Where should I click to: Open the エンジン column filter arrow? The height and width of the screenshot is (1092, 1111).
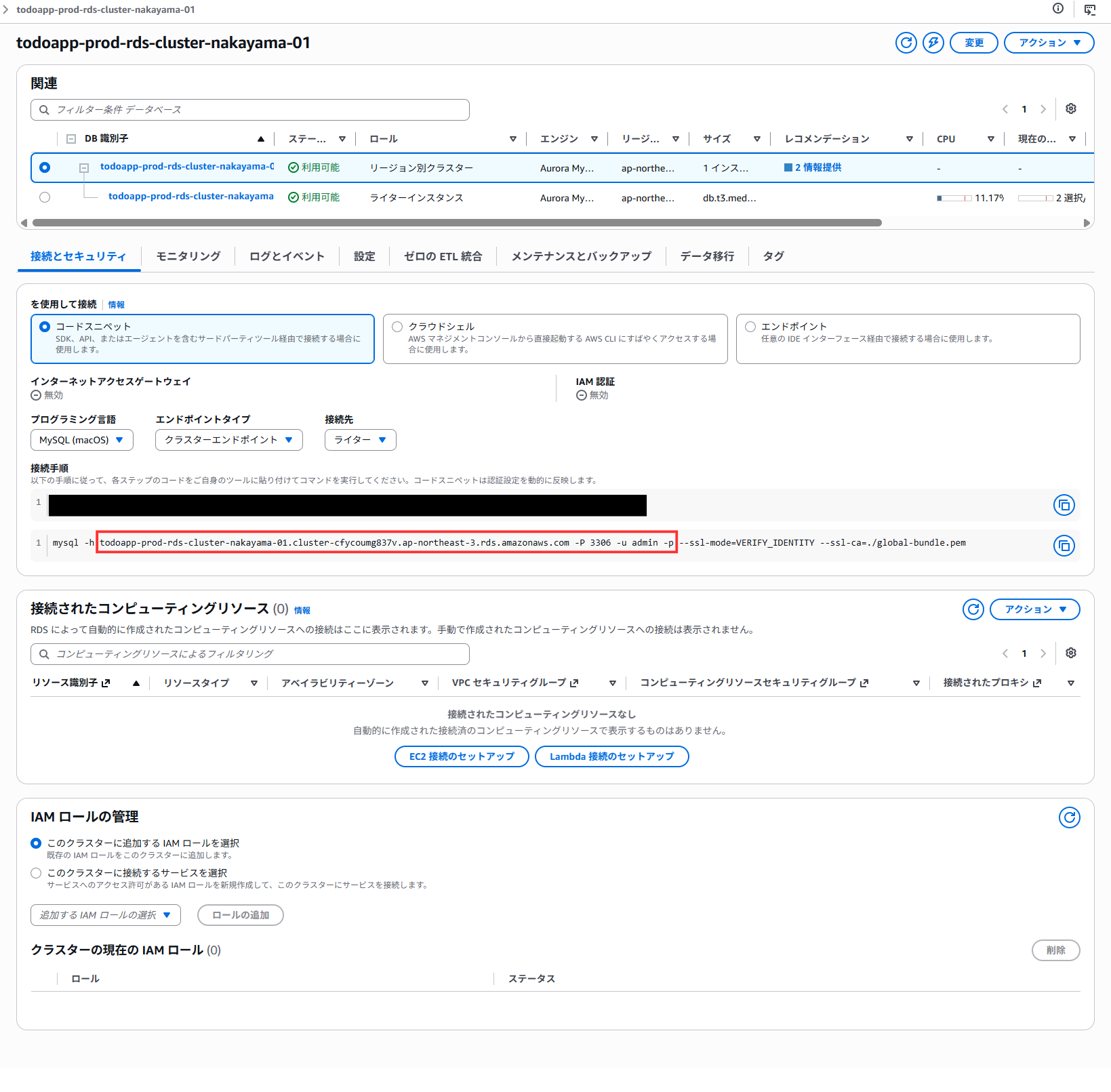[594, 139]
